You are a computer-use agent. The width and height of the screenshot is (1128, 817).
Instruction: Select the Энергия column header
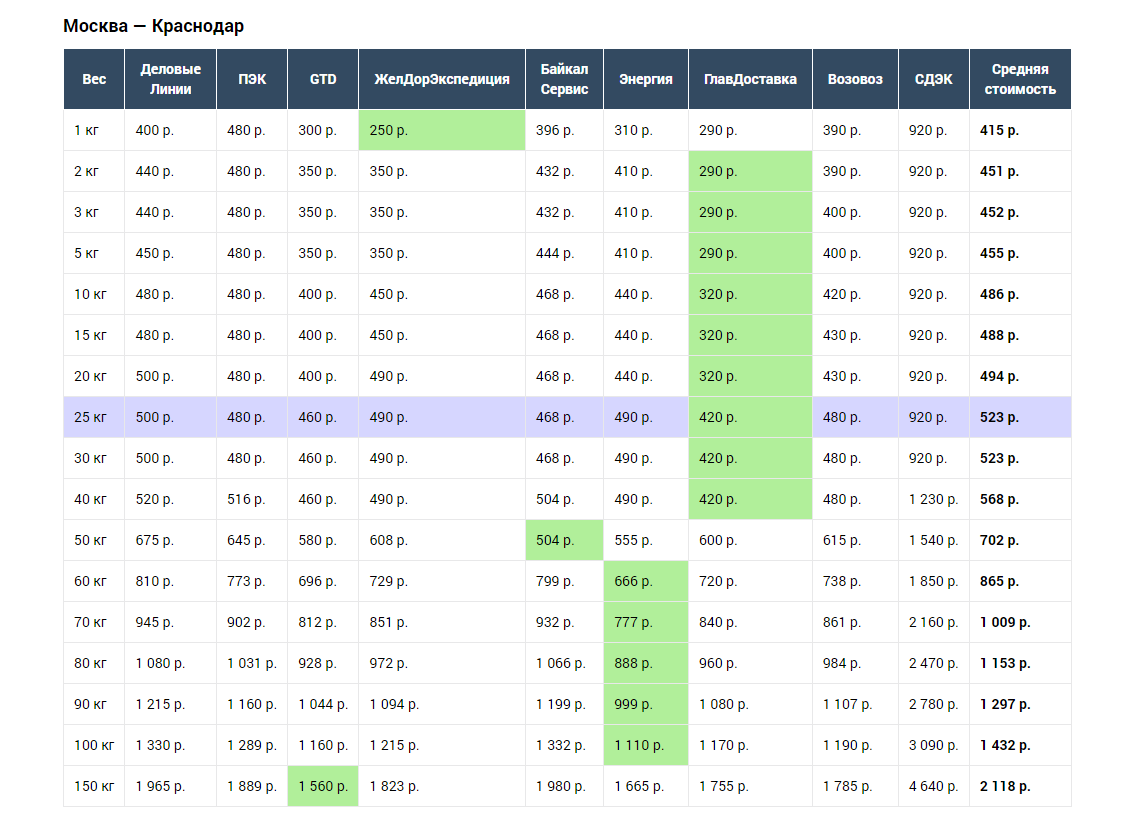pos(646,79)
